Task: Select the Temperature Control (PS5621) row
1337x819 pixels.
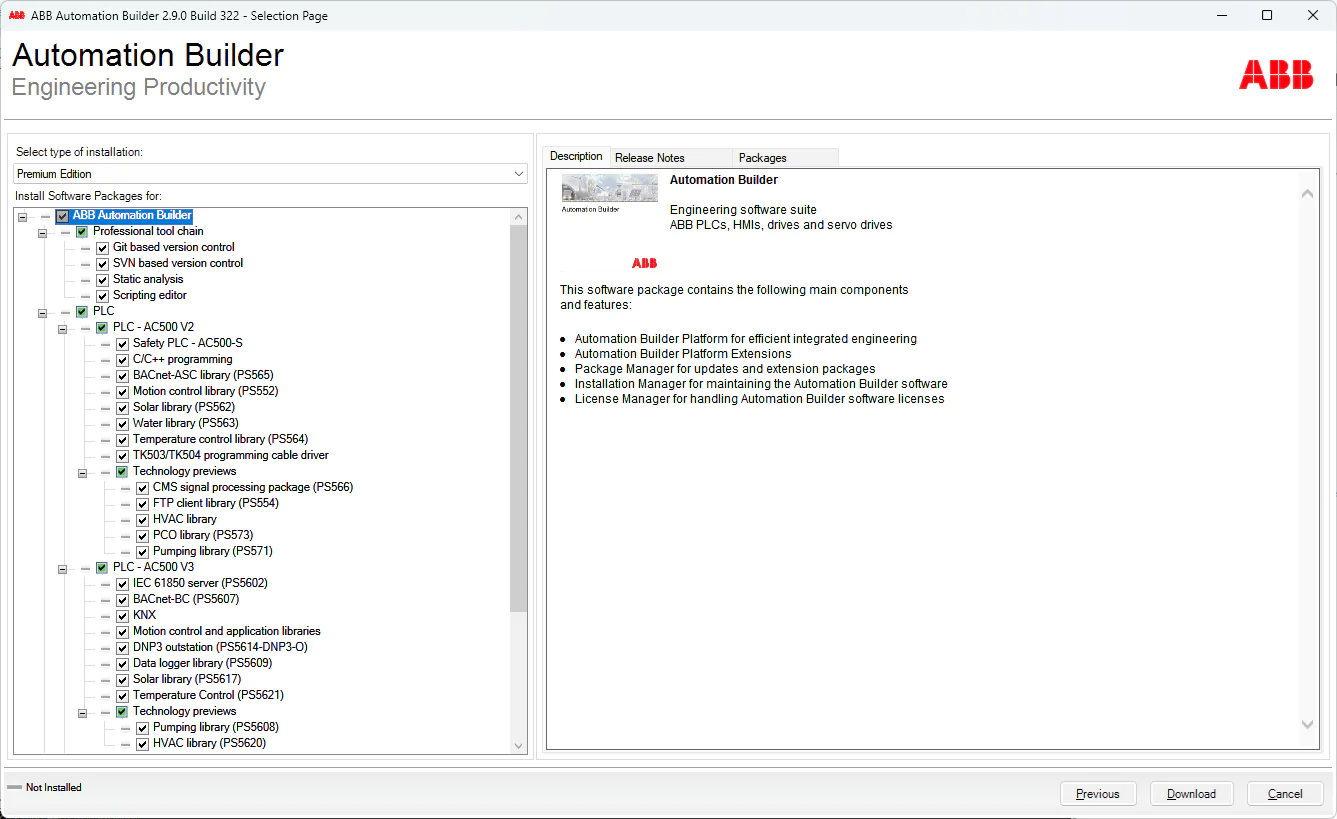Action: pyautogui.click(x=209, y=695)
